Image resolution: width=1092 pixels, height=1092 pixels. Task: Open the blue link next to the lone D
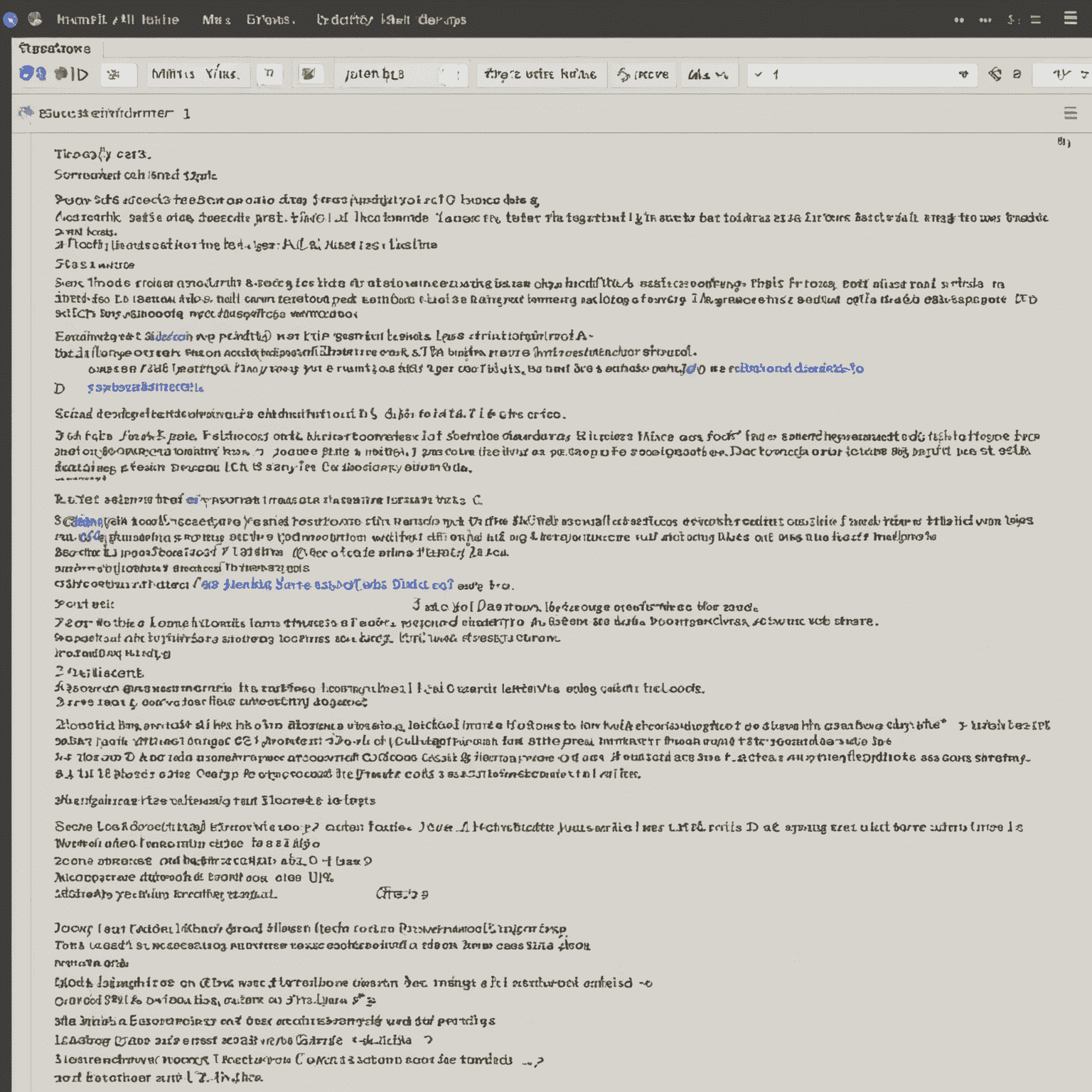145,387
